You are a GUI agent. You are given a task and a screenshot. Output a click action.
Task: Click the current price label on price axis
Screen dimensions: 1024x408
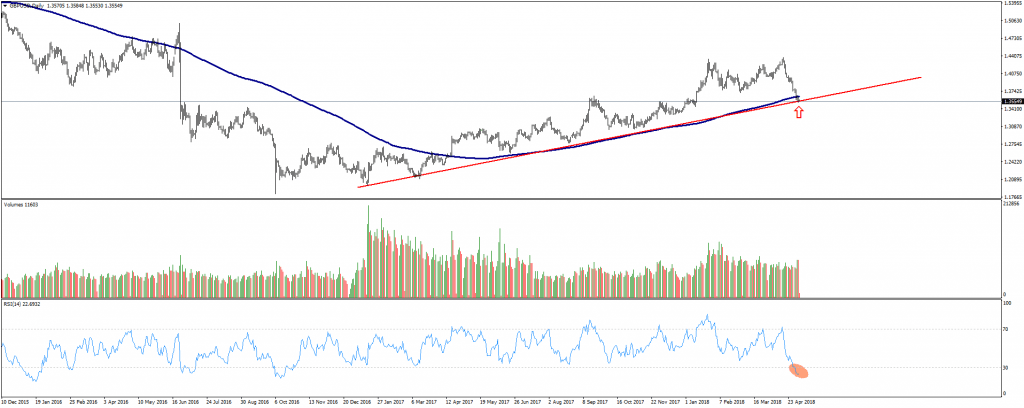click(x=1011, y=101)
